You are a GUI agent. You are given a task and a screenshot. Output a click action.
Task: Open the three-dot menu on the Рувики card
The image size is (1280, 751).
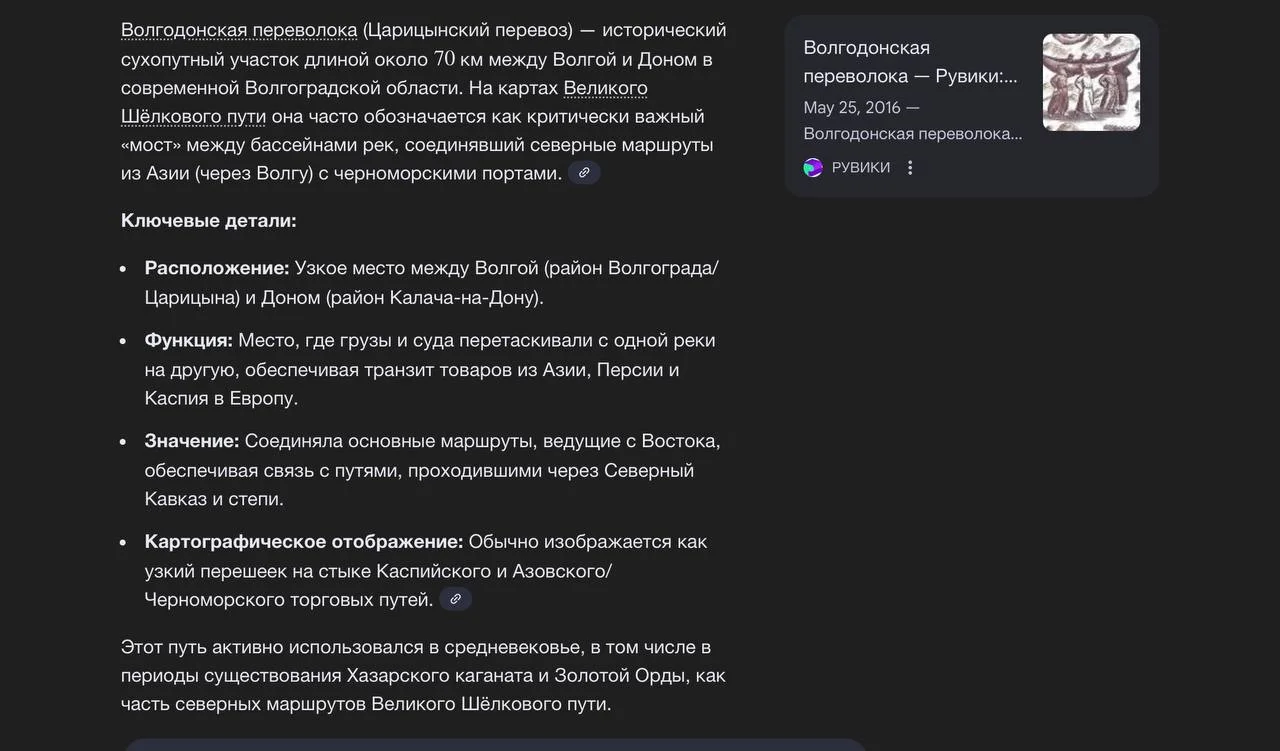coord(910,168)
